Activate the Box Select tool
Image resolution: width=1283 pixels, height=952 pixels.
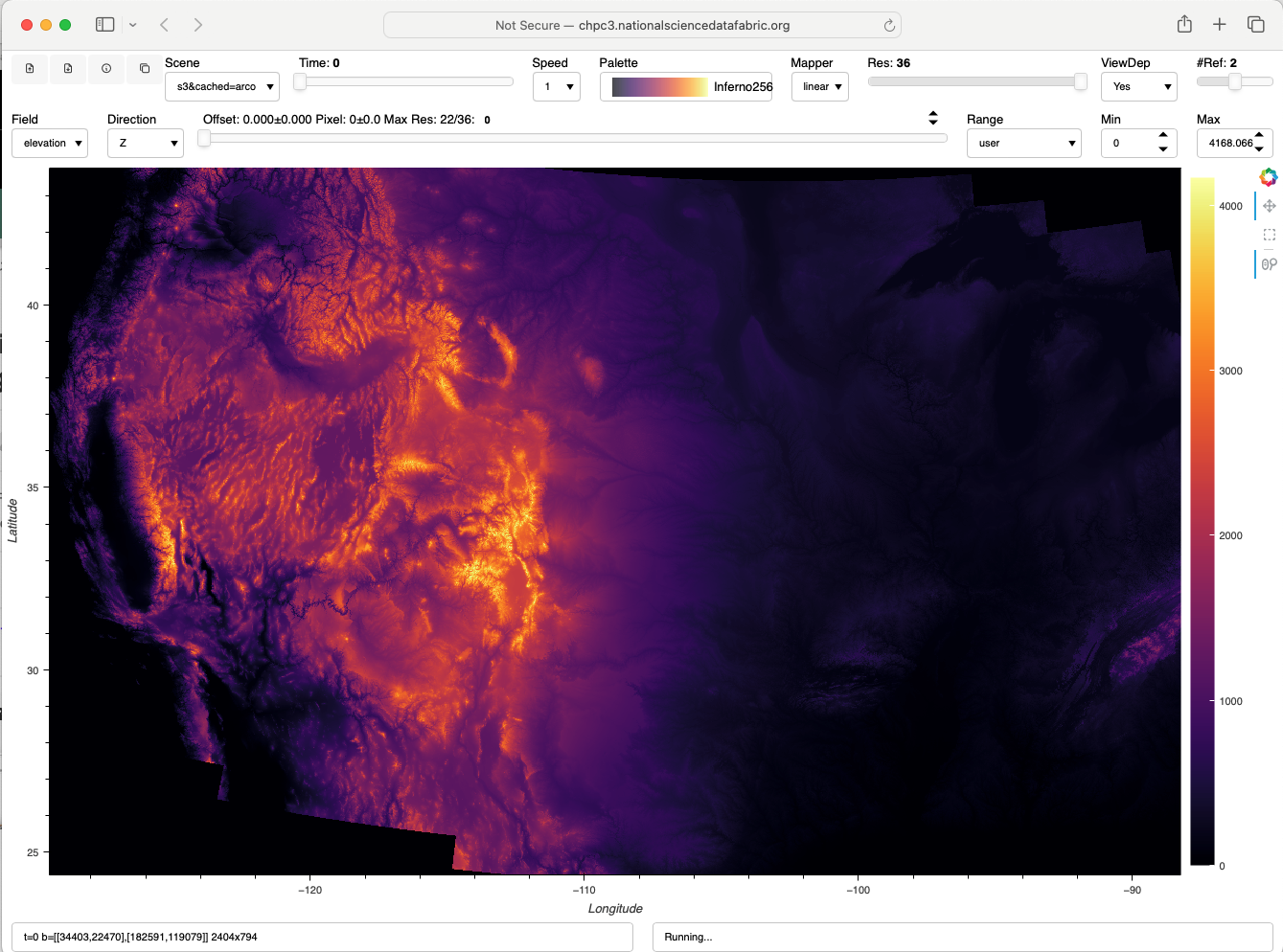(x=1269, y=235)
